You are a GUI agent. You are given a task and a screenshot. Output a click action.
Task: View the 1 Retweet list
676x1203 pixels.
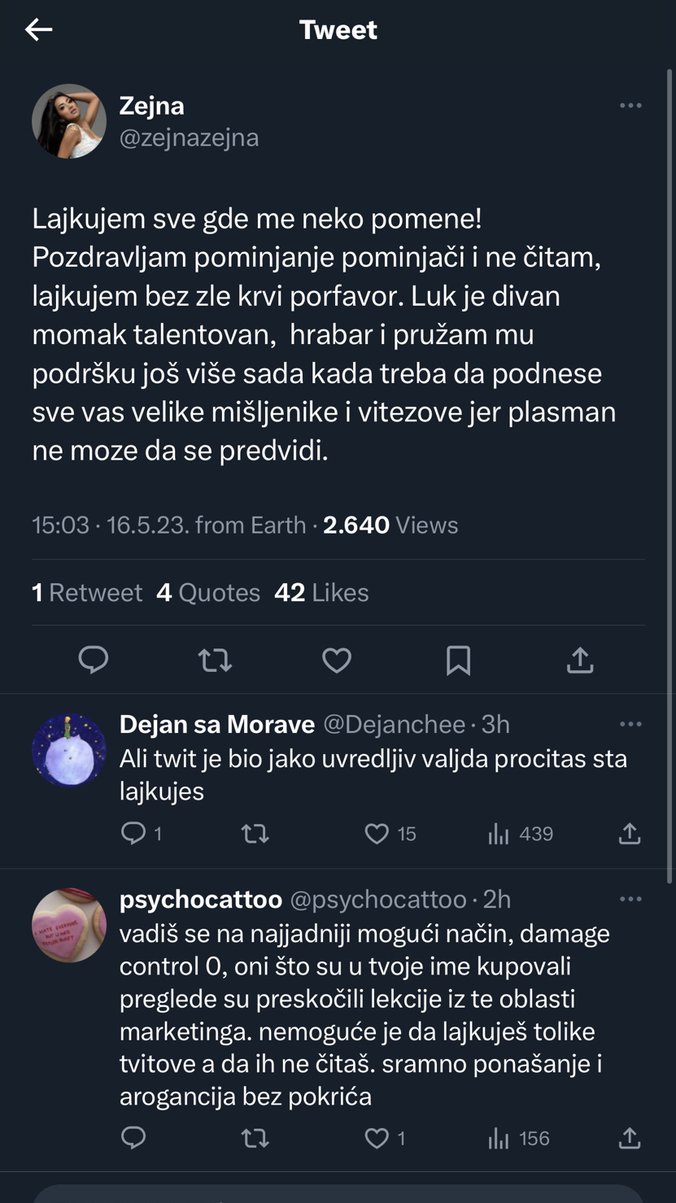click(87, 593)
